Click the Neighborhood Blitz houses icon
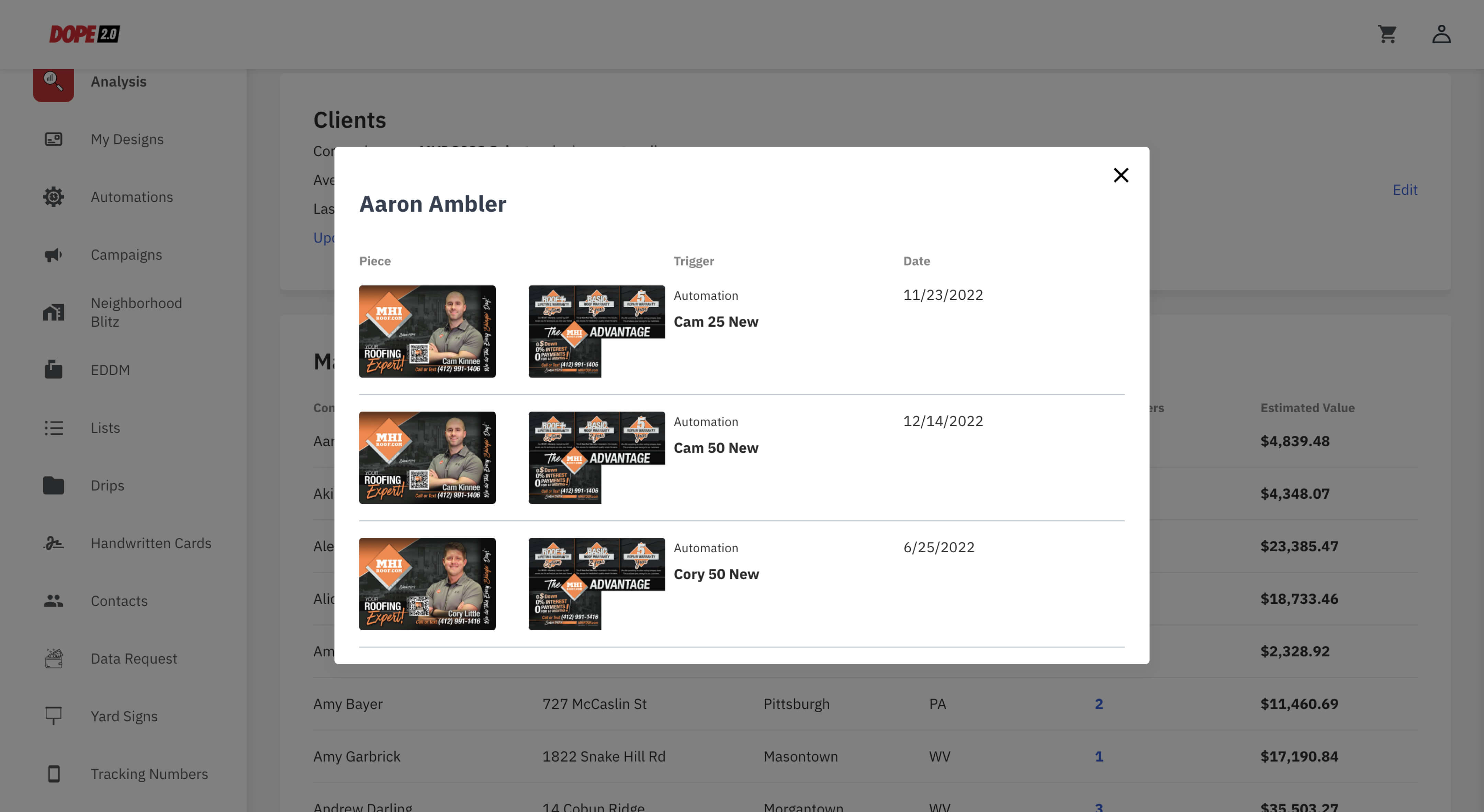 (54, 312)
